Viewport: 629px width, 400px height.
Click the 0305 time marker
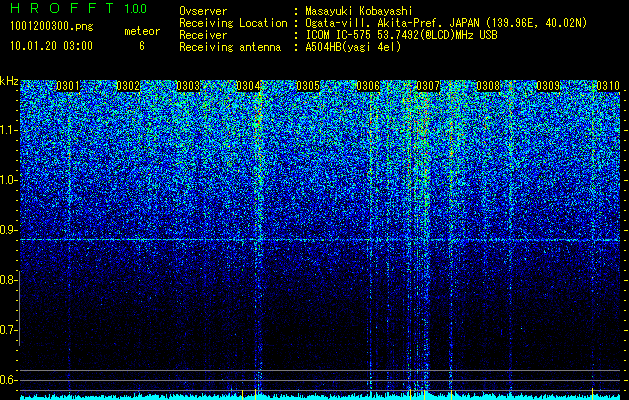[308, 86]
